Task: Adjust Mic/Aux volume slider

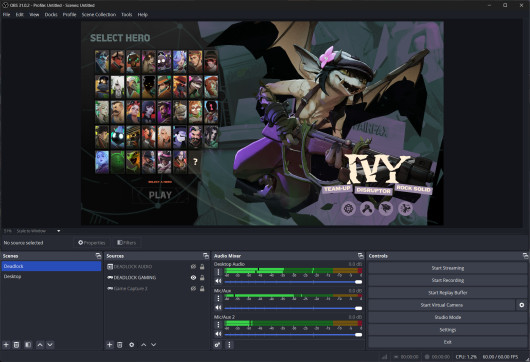Action: [293, 308]
